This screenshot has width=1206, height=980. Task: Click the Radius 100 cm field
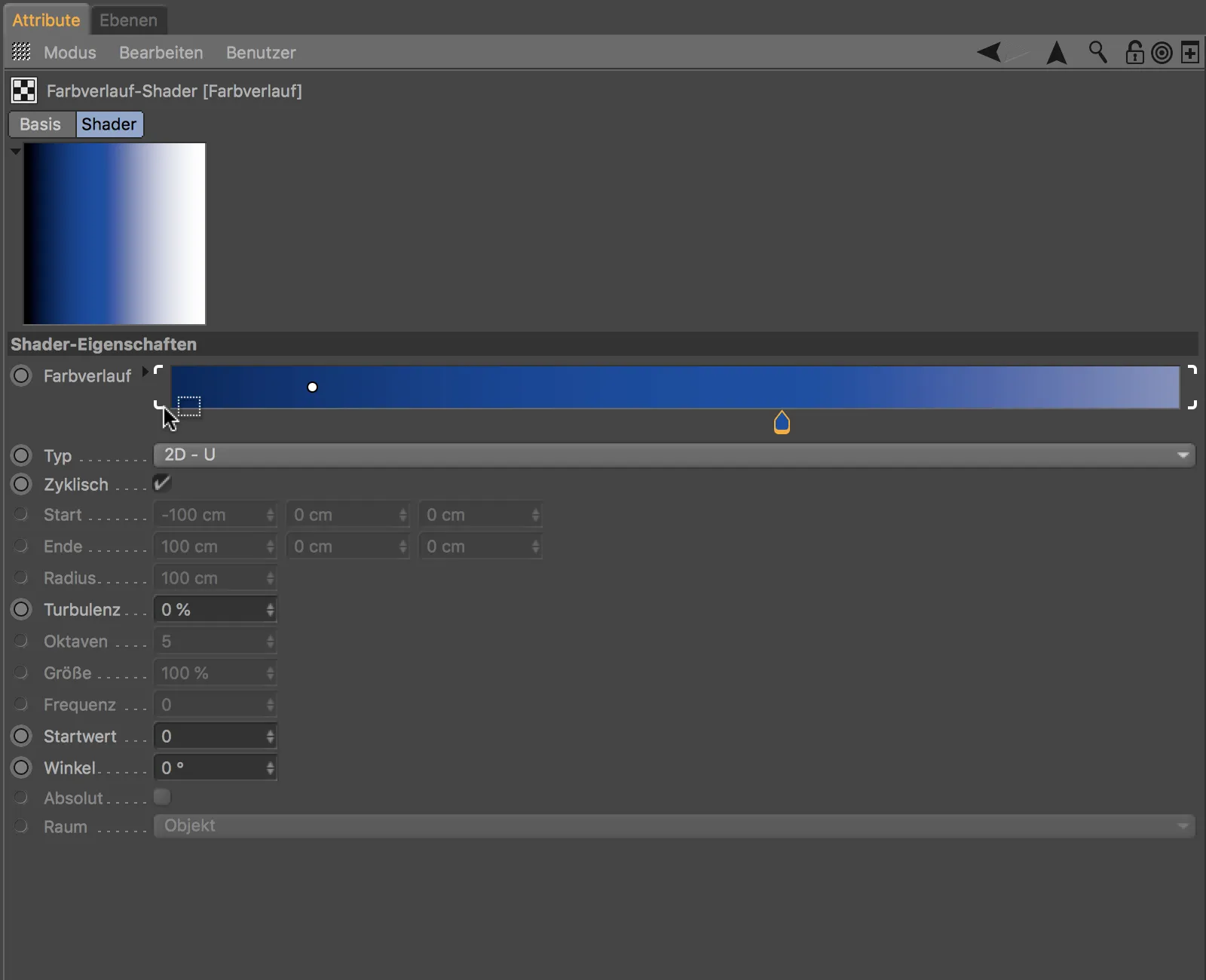coord(216,578)
